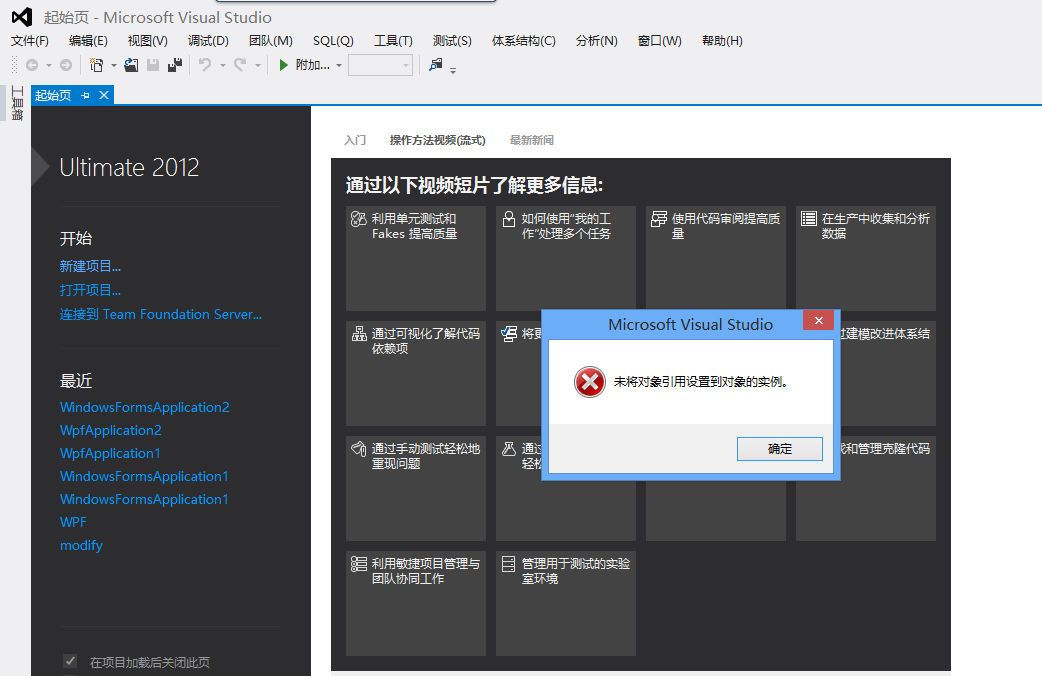Image resolution: width=1042 pixels, height=676 pixels.
Task: Click the 附加... start button label
Action: pyautogui.click(x=312, y=65)
